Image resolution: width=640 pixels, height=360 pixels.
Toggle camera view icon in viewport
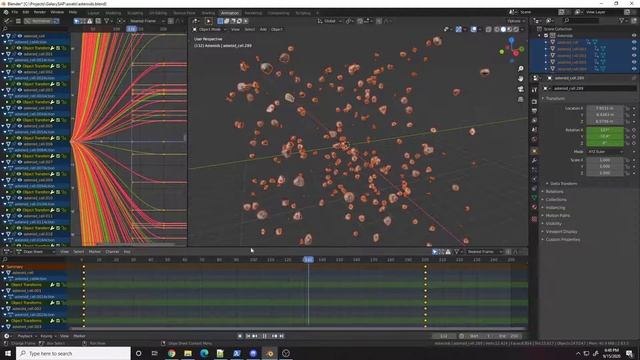[x=520, y=89]
